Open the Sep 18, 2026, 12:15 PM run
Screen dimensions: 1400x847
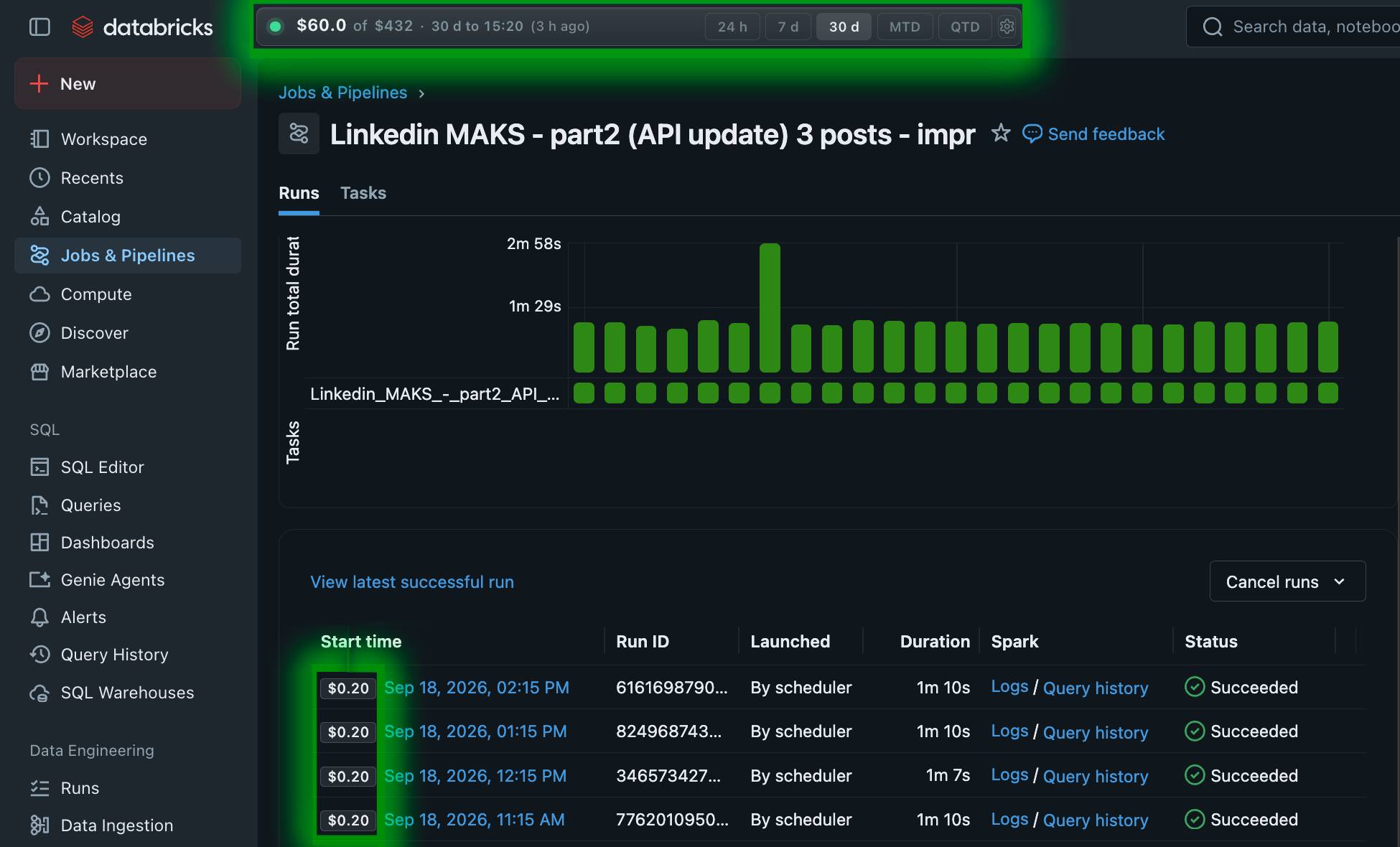(475, 776)
